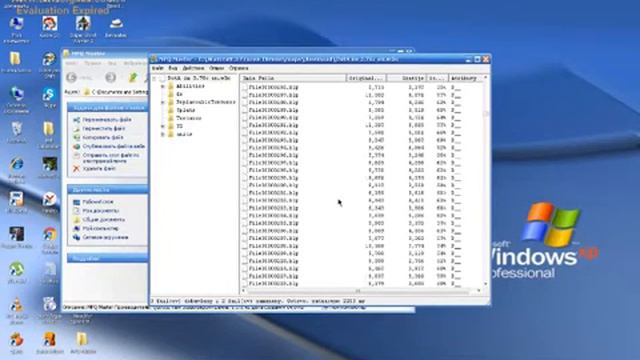Select the Recycle Bin desktop icon

16,129
